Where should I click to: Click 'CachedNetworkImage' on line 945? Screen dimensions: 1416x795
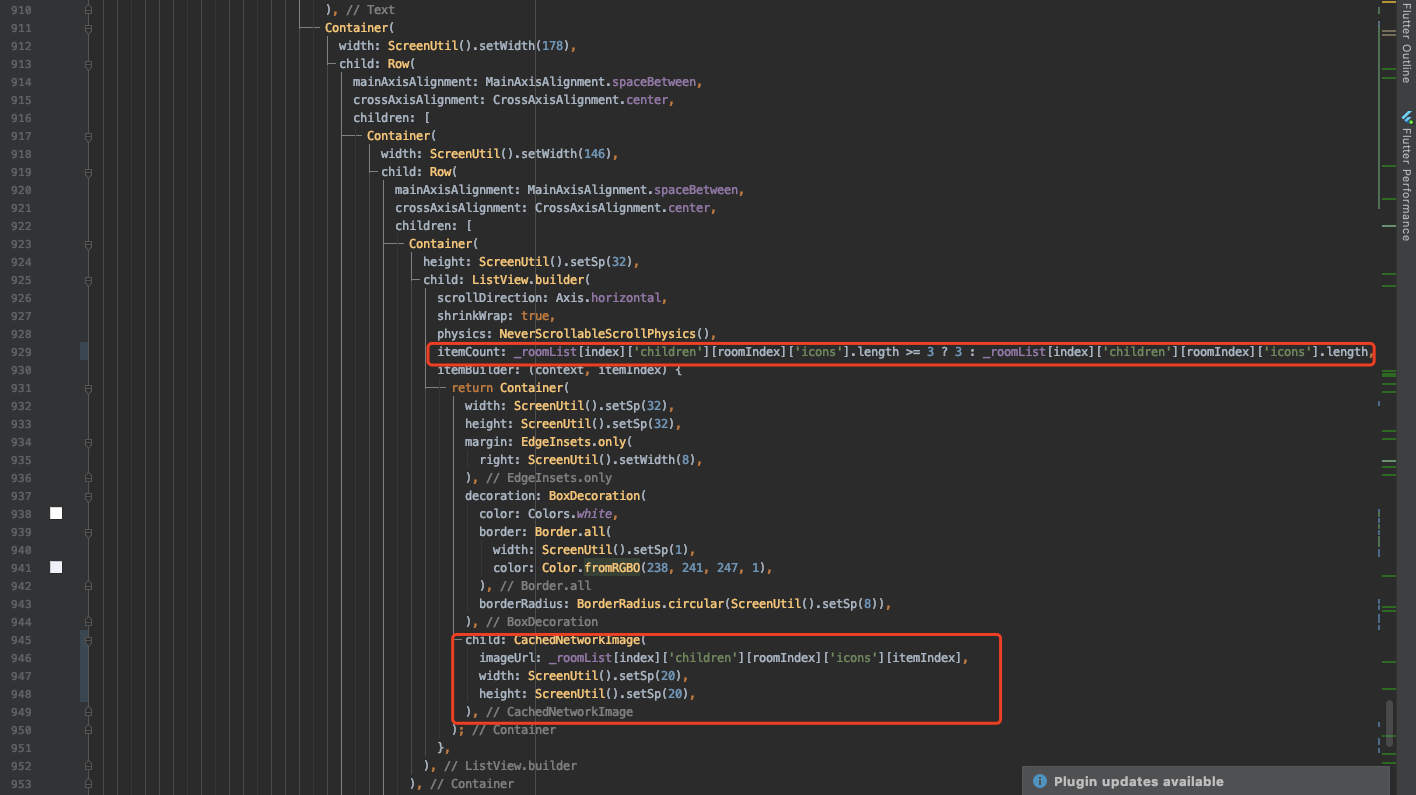(577, 640)
